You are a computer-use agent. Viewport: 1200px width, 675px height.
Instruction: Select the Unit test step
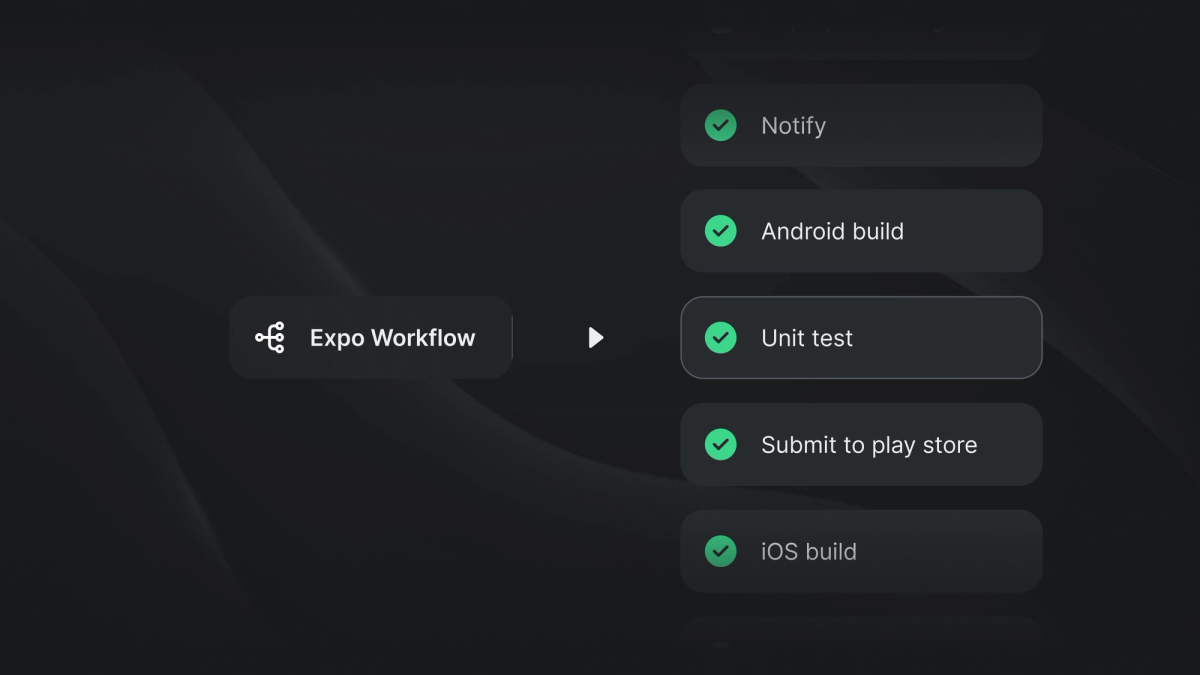tap(861, 338)
